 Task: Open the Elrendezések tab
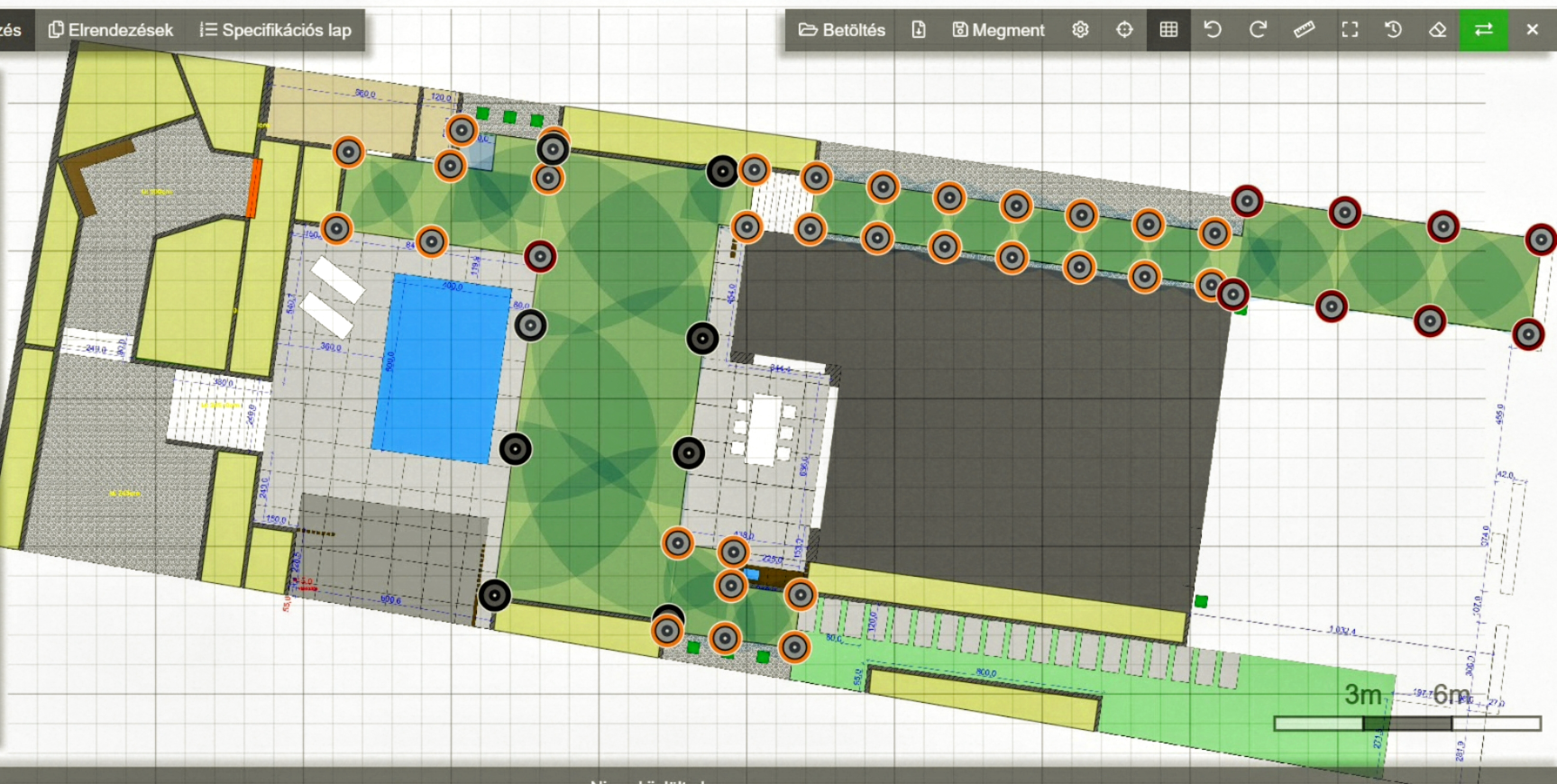110,30
